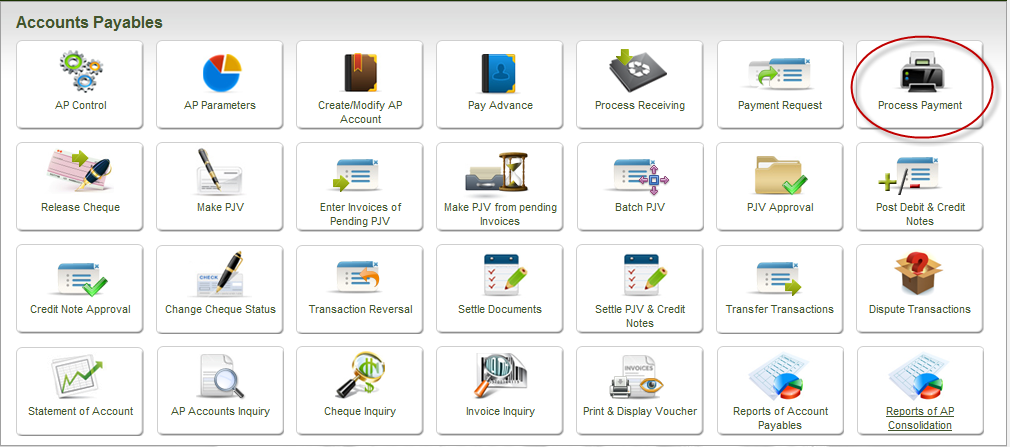The image size is (1010, 447).
Task: Open the AP Control gears icon
Action: 80,71
